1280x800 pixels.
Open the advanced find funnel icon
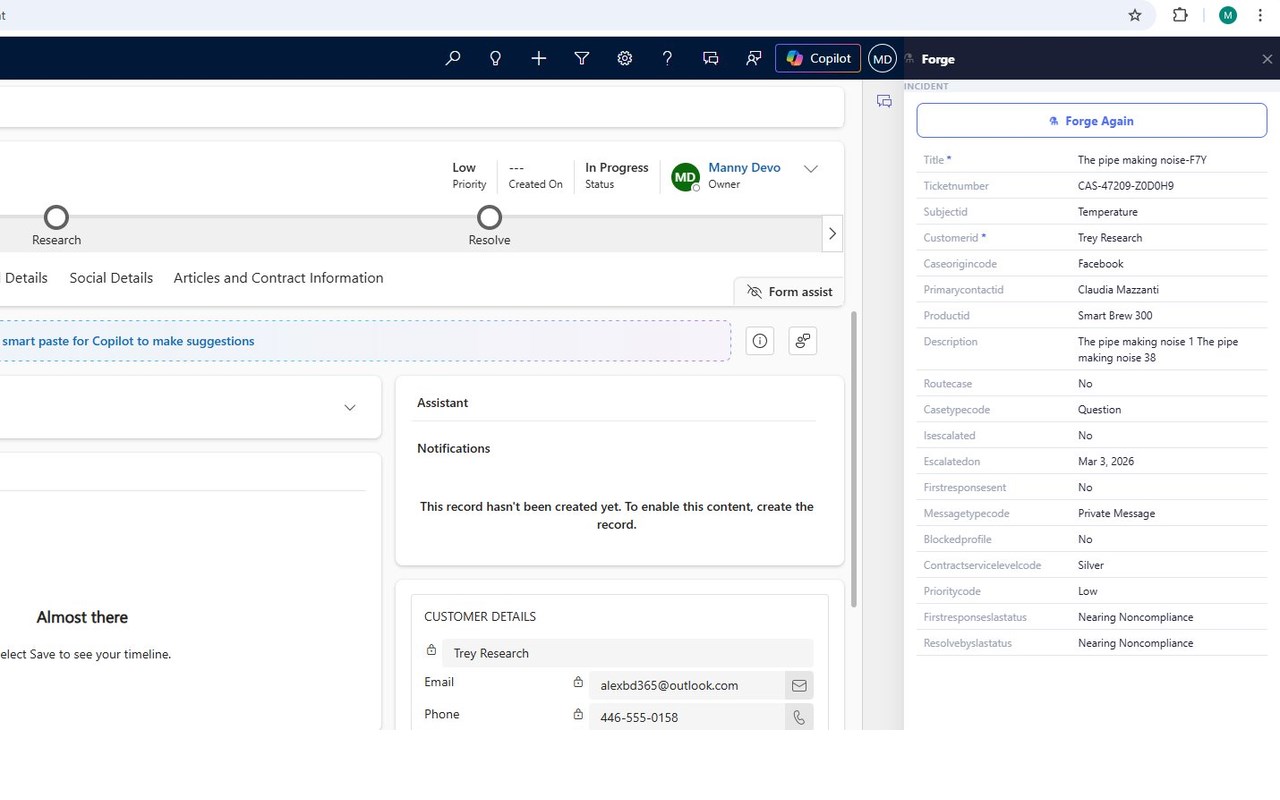pos(582,59)
